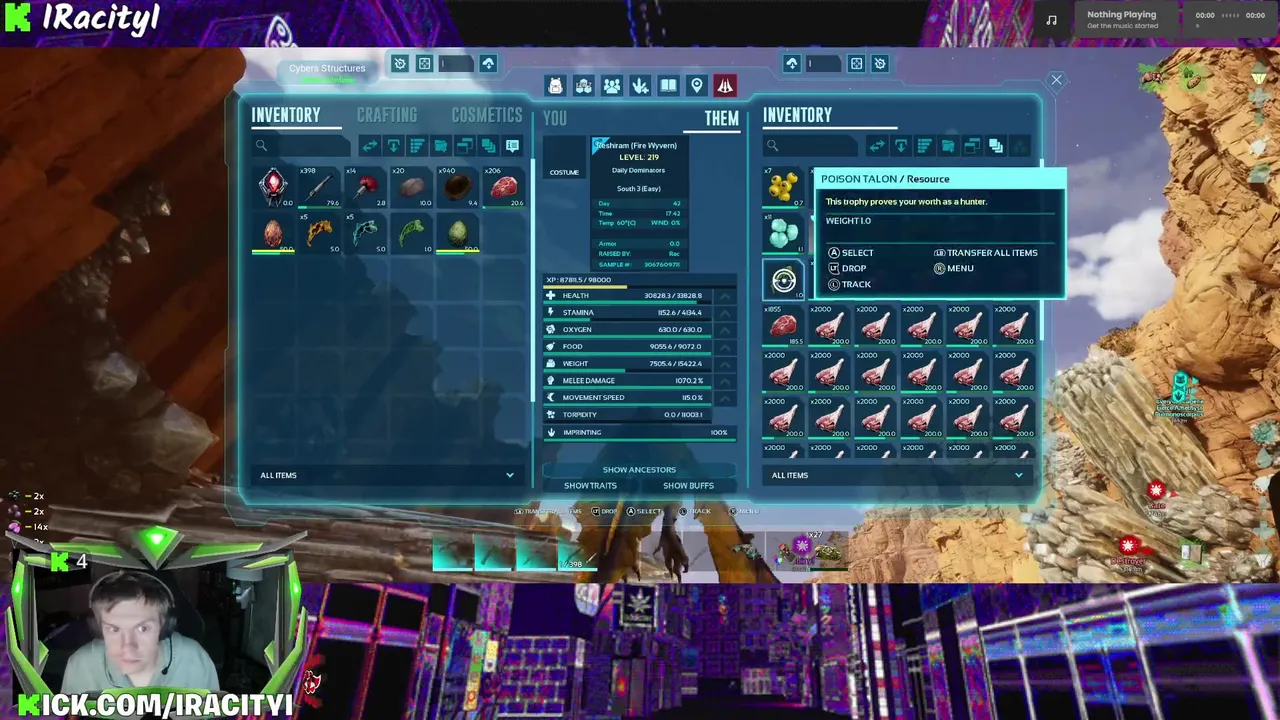The image size is (1280, 720).
Task: Select x5 orange talon in left inventory
Action: 319,233
